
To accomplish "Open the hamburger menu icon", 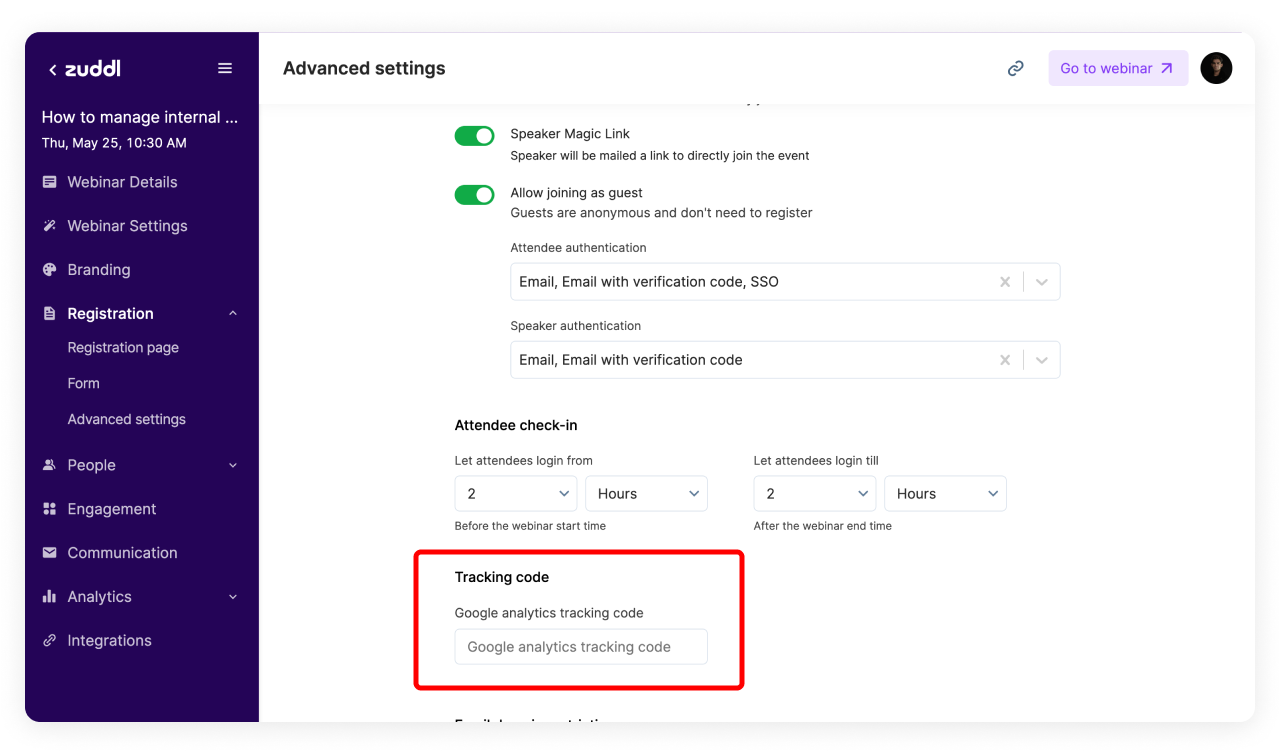I will tap(225, 68).
